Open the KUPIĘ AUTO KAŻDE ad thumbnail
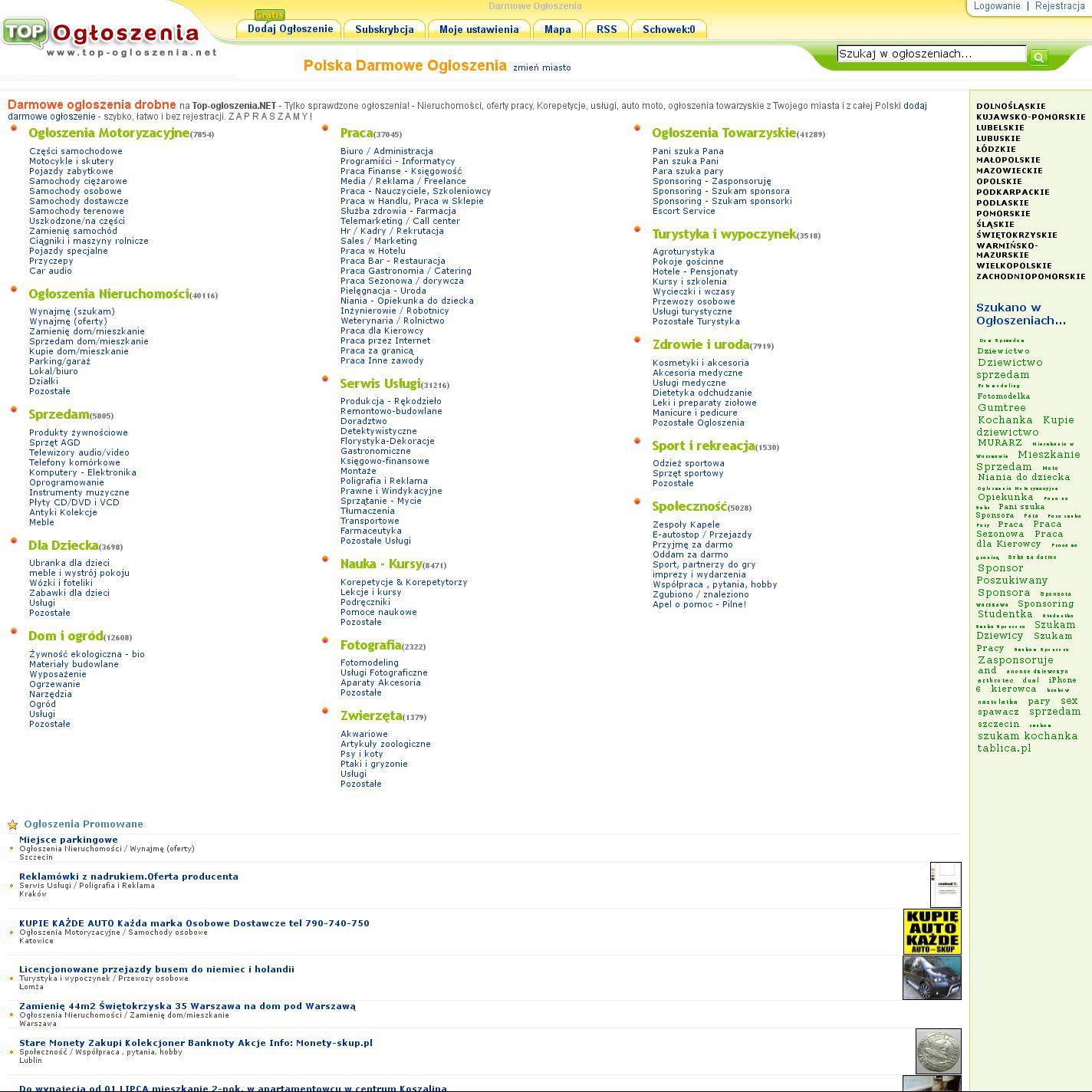1092x1092 pixels. (x=932, y=932)
